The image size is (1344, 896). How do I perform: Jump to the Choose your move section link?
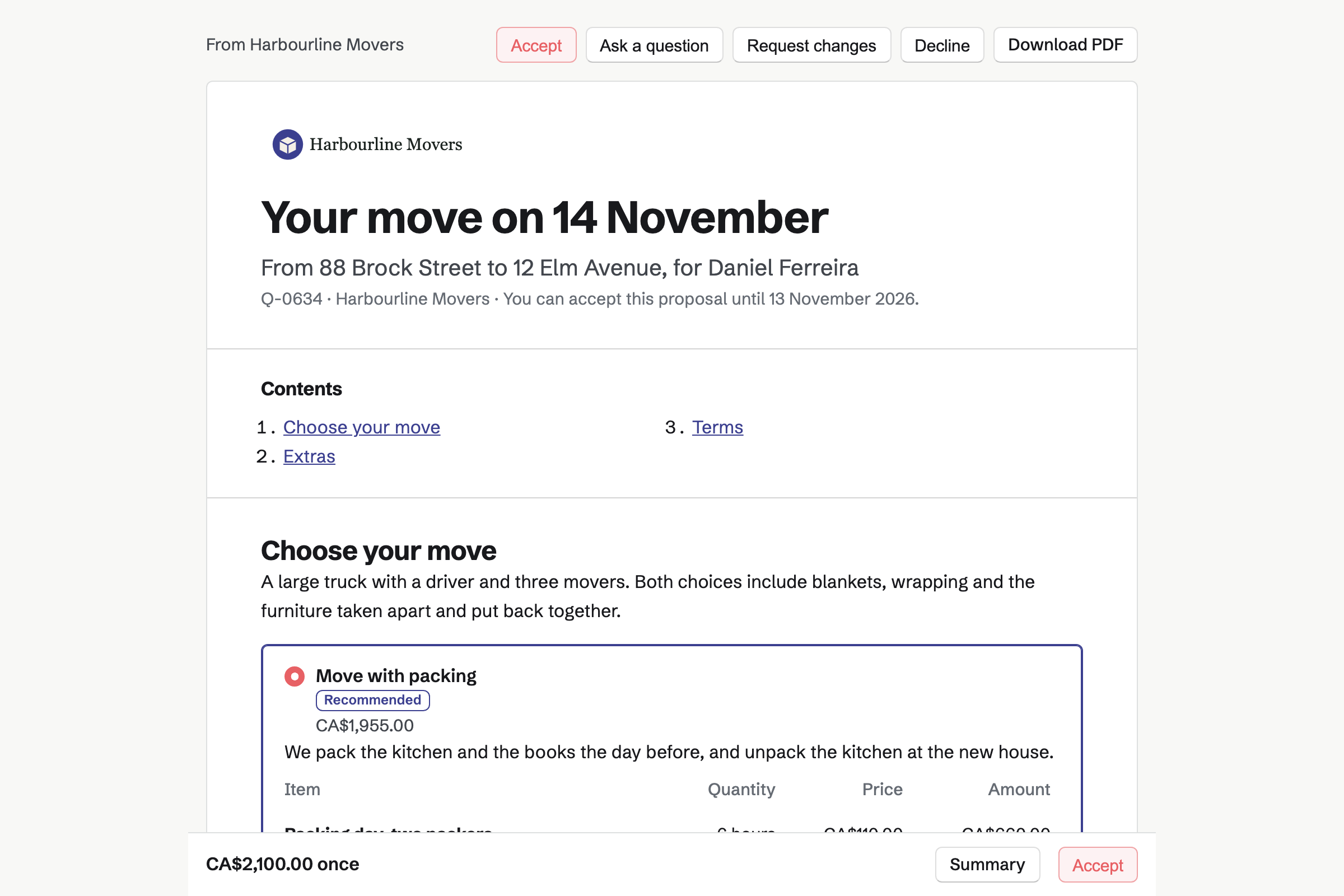(x=362, y=427)
